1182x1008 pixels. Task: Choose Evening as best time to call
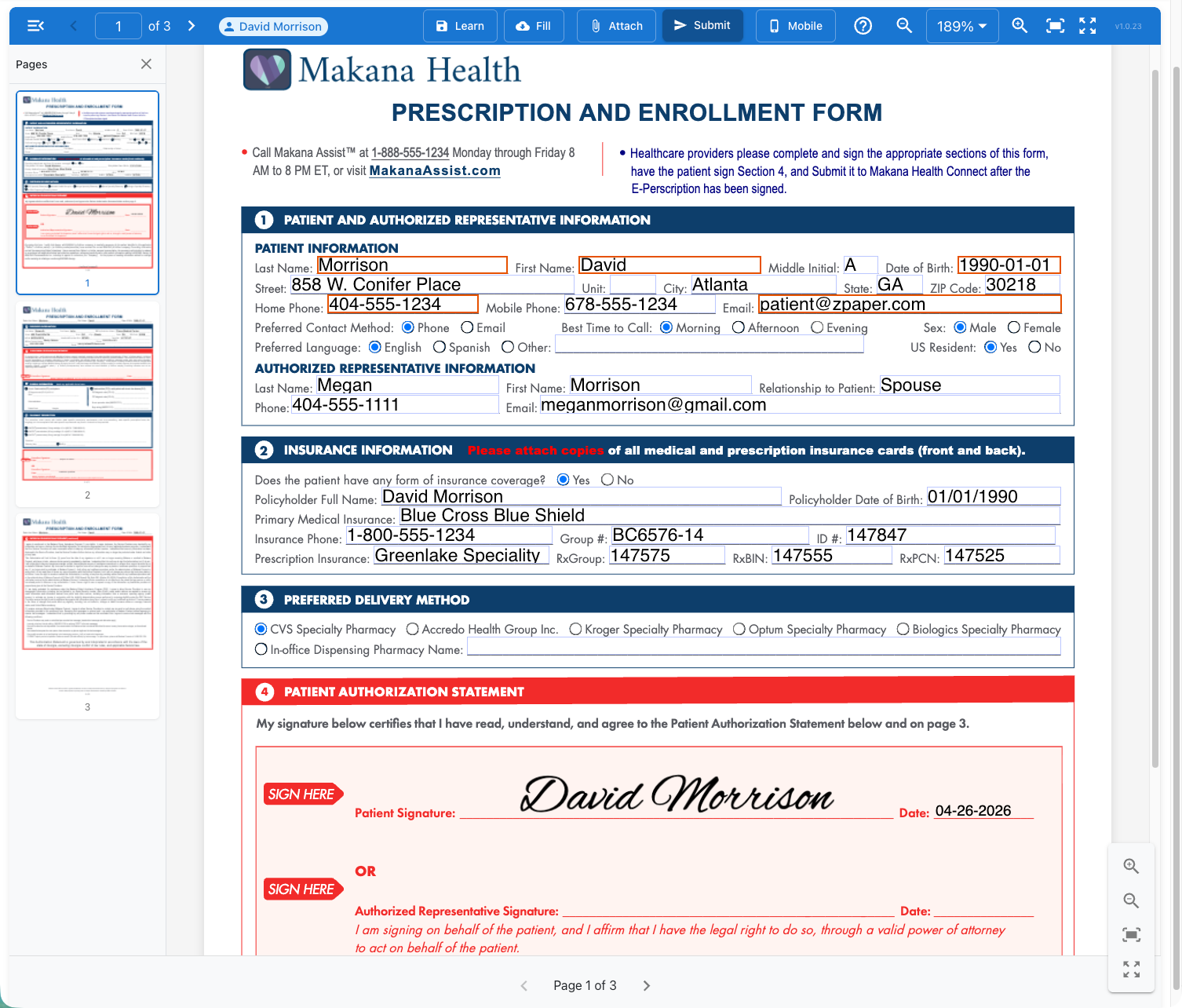pyautogui.click(x=817, y=327)
